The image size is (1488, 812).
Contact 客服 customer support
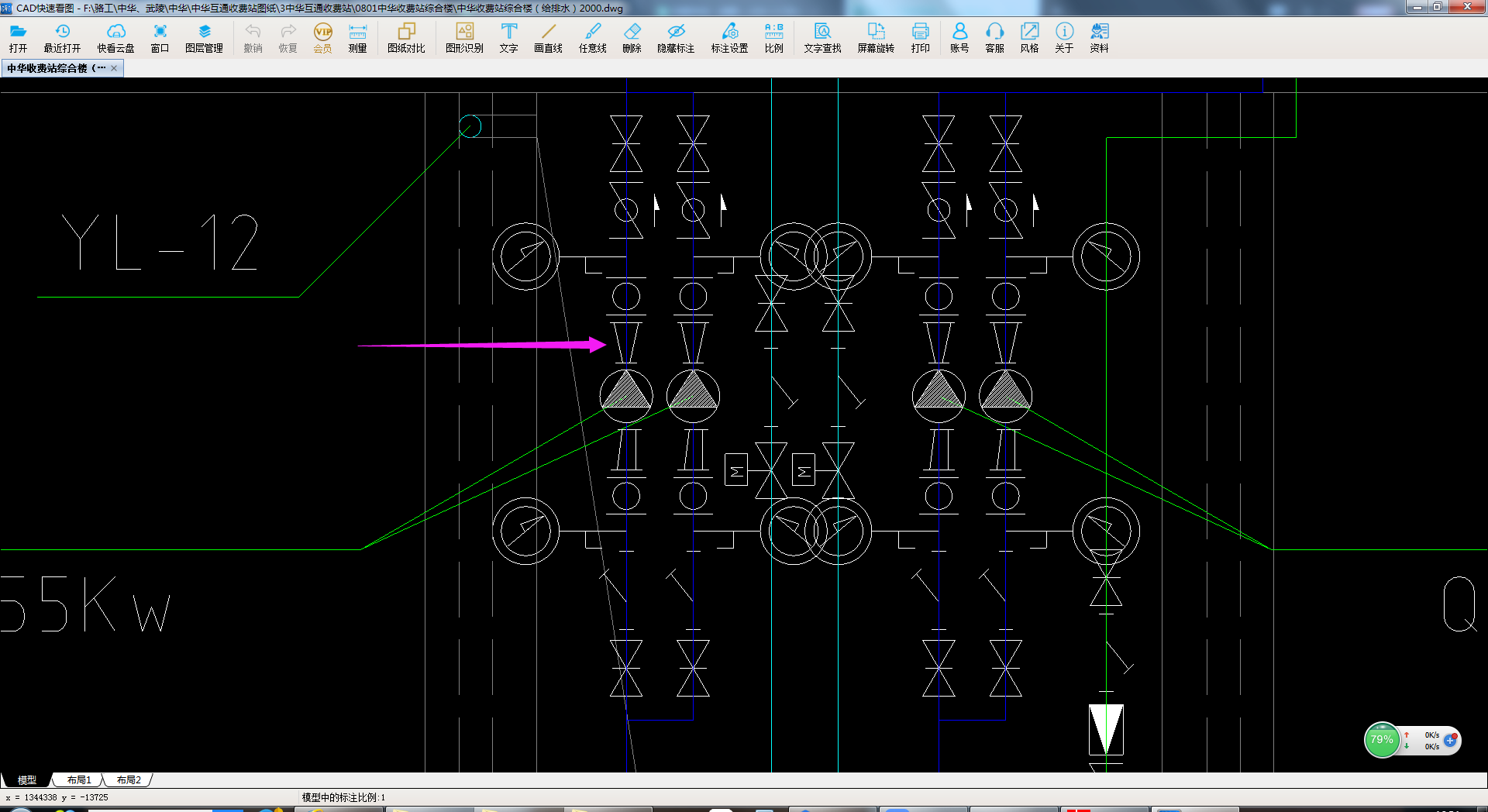click(x=994, y=38)
